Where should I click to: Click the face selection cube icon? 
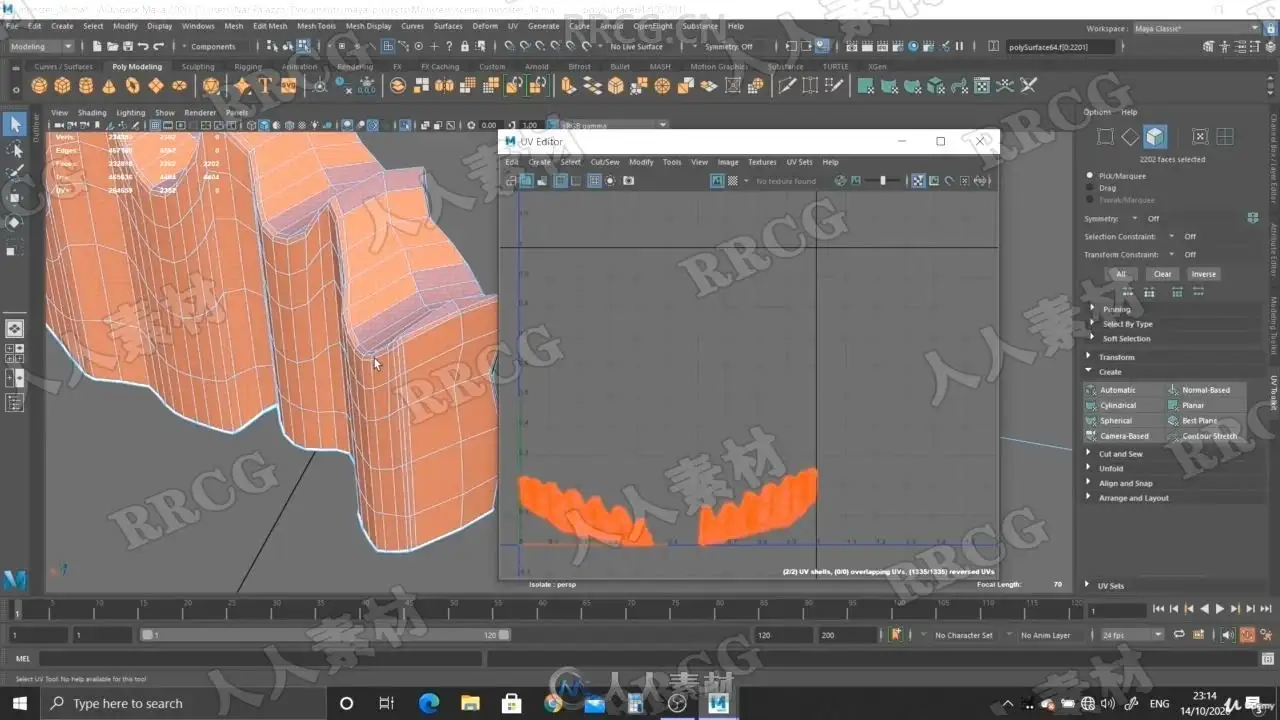tap(1155, 137)
